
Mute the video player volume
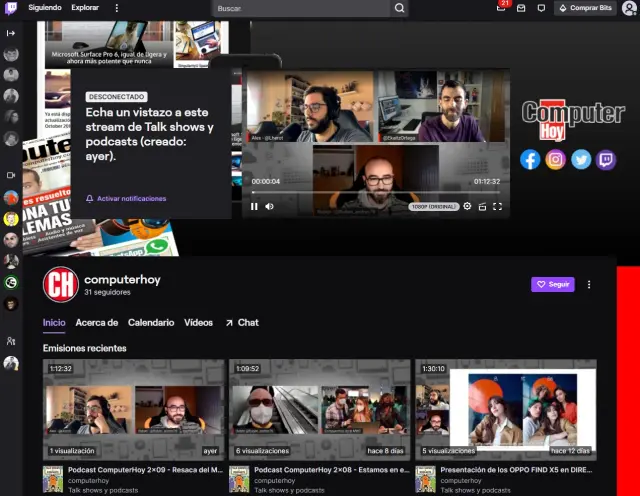point(270,206)
